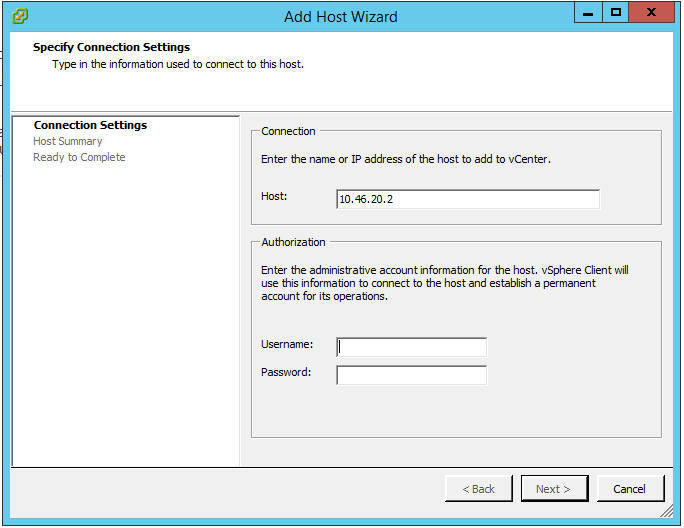Click the Username: label

[287, 344]
